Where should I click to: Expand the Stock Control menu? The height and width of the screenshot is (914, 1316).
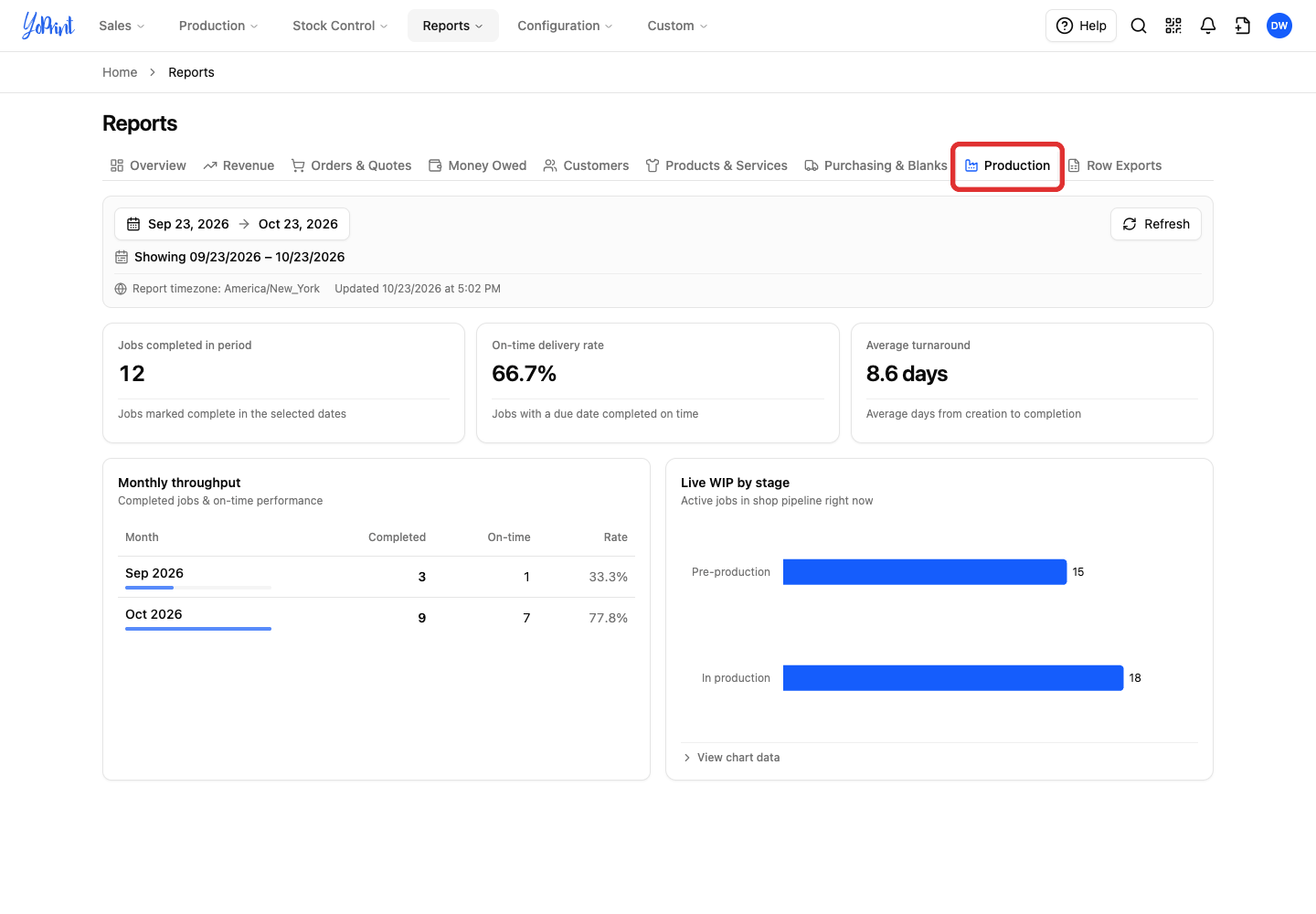click(340, 26)
